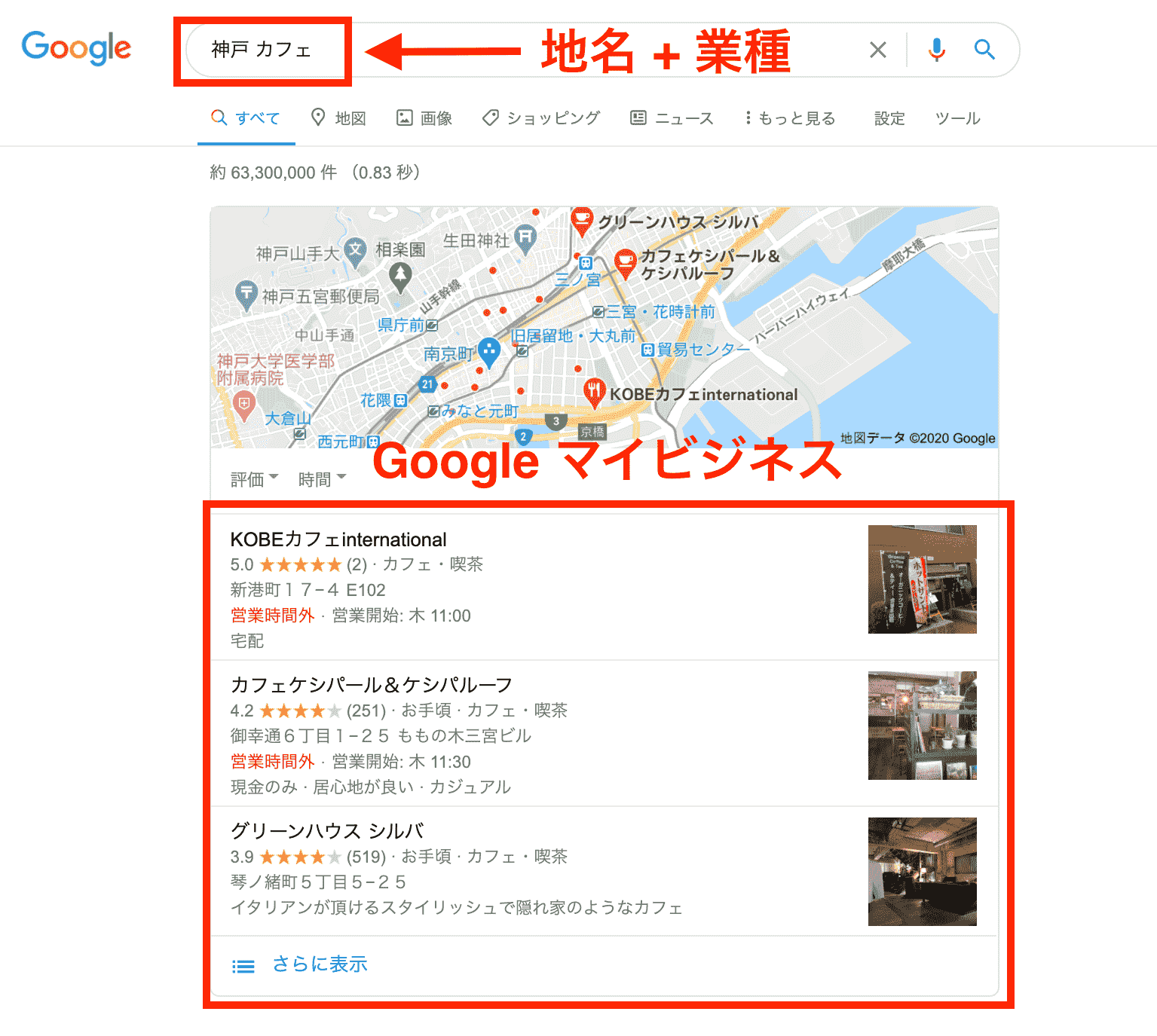Click the result count 約 63,300,000 件
Image resolution: width=1157 pixels, height=1036 pixels.
tap(273, 173)
